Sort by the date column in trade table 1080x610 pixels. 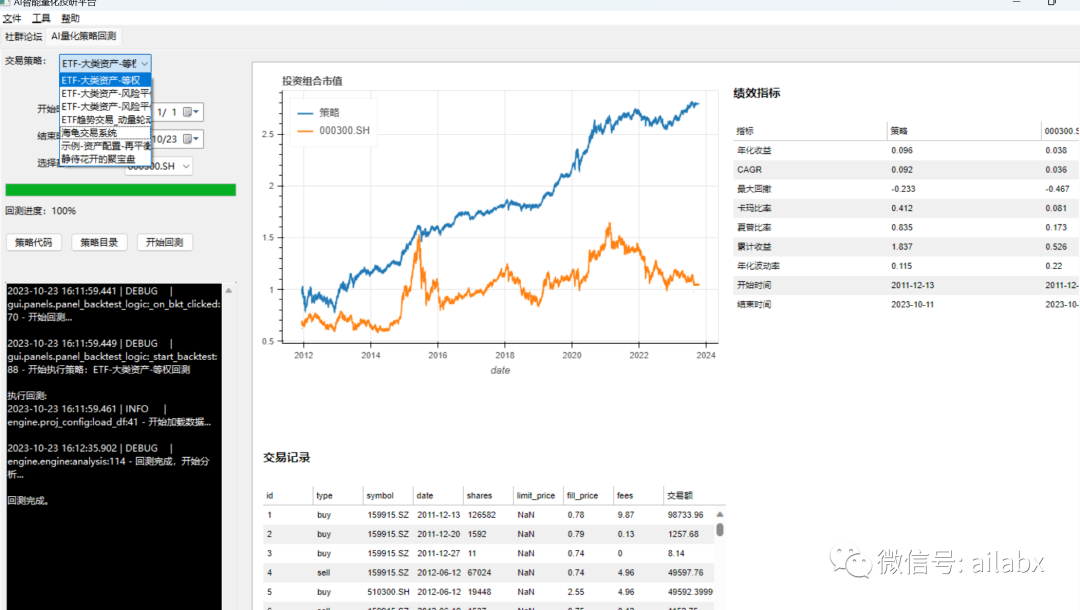point(438,495)
